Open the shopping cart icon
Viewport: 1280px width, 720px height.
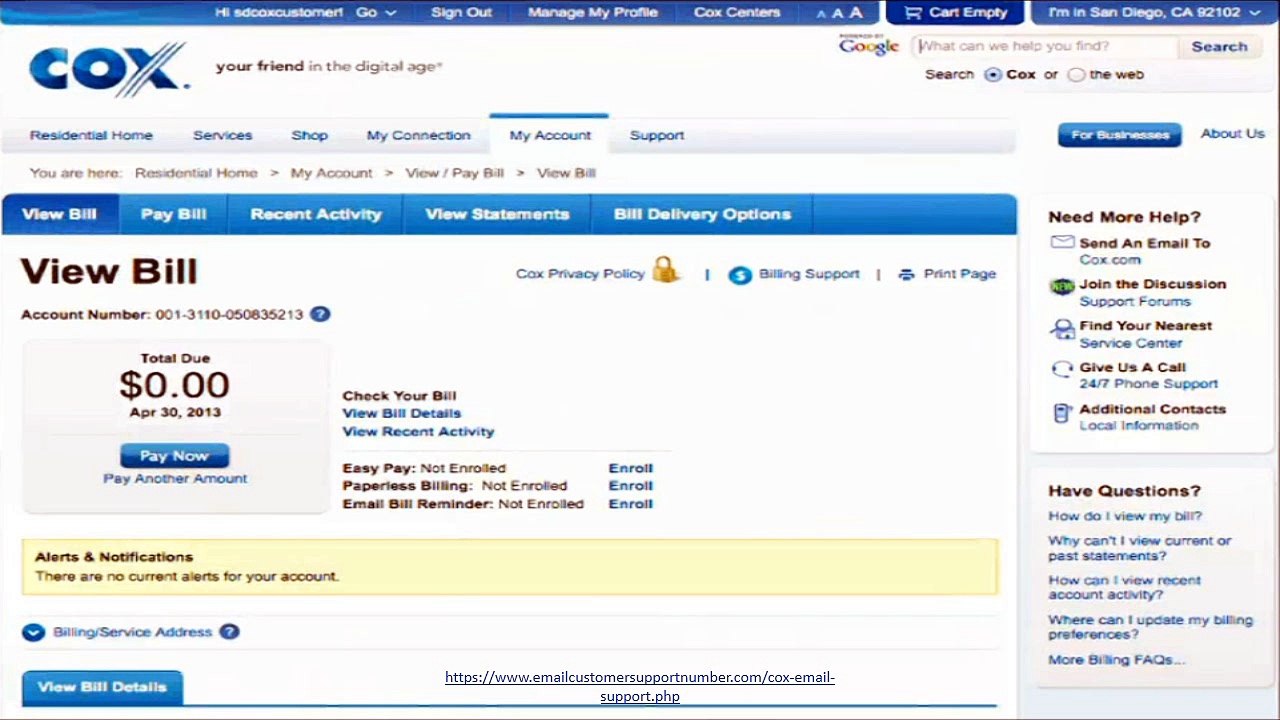pos(912,13)
